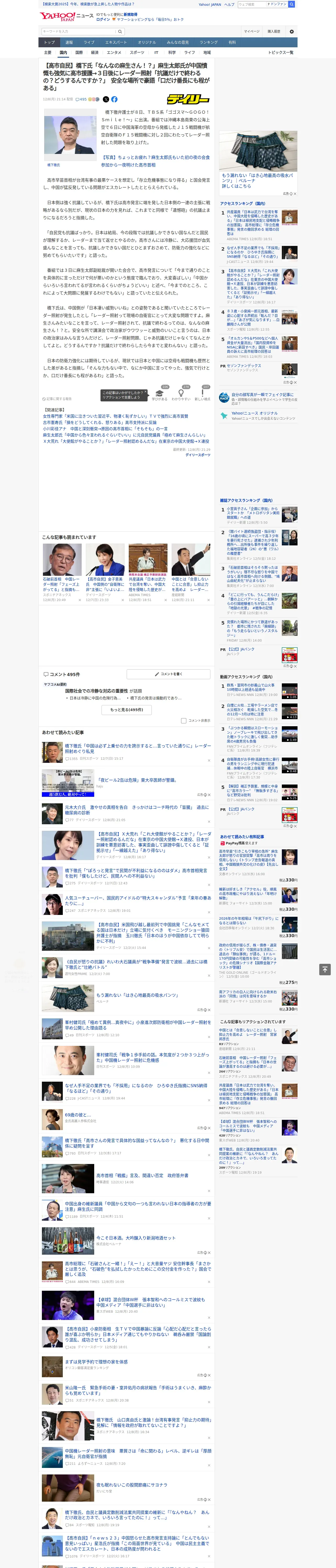Click the 記事に関する報告 link
This screenshot has height=1568, width=336.
coord(57,399)
